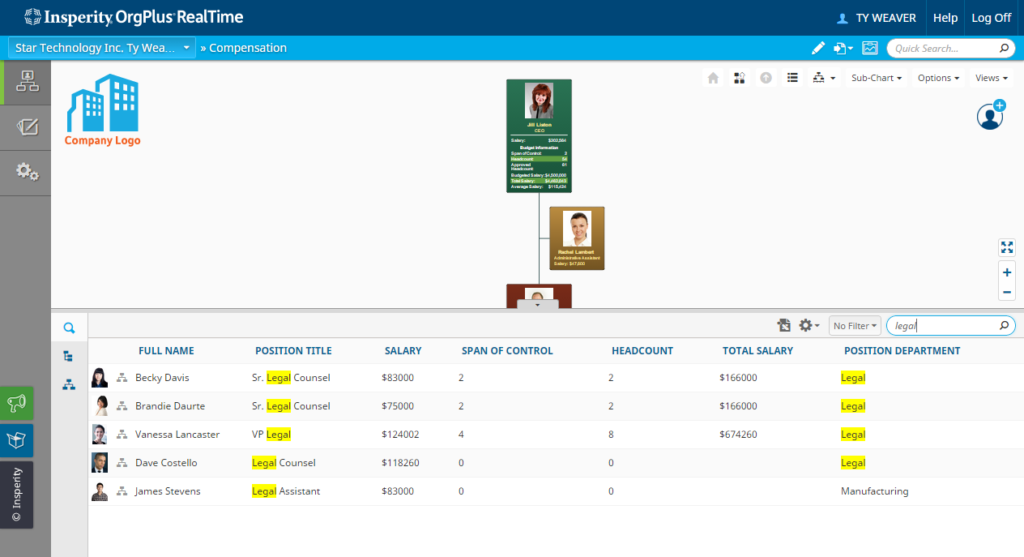Click the list view icon in chart toolbar
The height and width of the screenshot is (557, 1024).
click(x=792, y=78)
